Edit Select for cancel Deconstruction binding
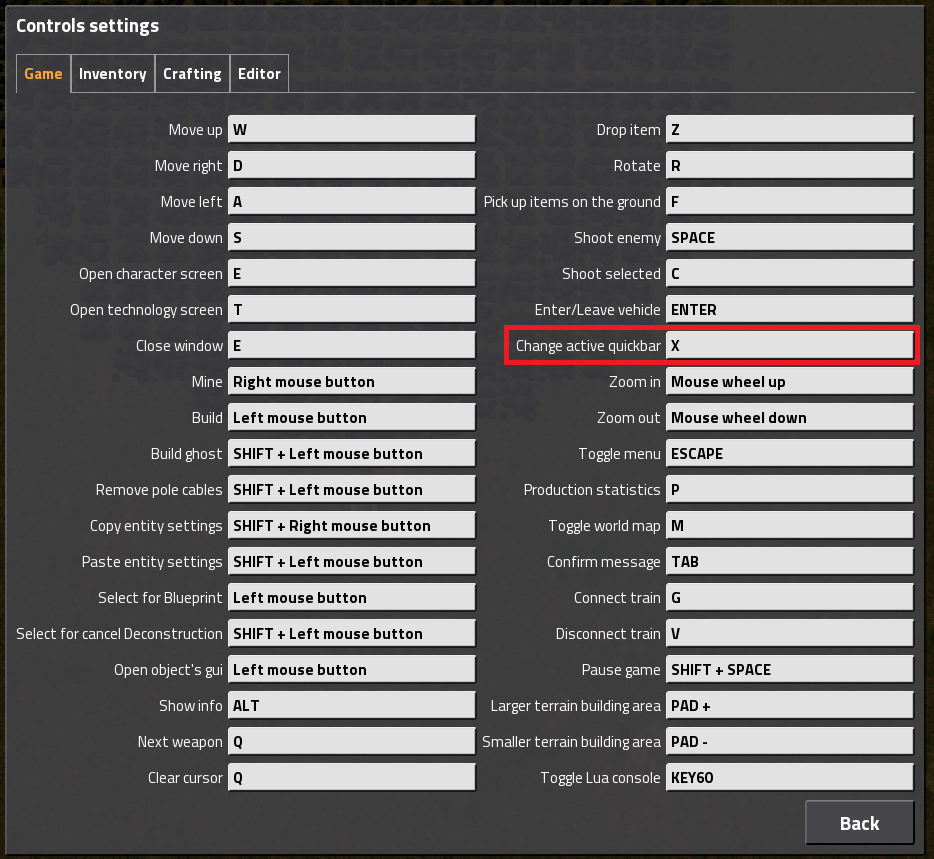This screenshot has height=859, width=934. (351, 633)
